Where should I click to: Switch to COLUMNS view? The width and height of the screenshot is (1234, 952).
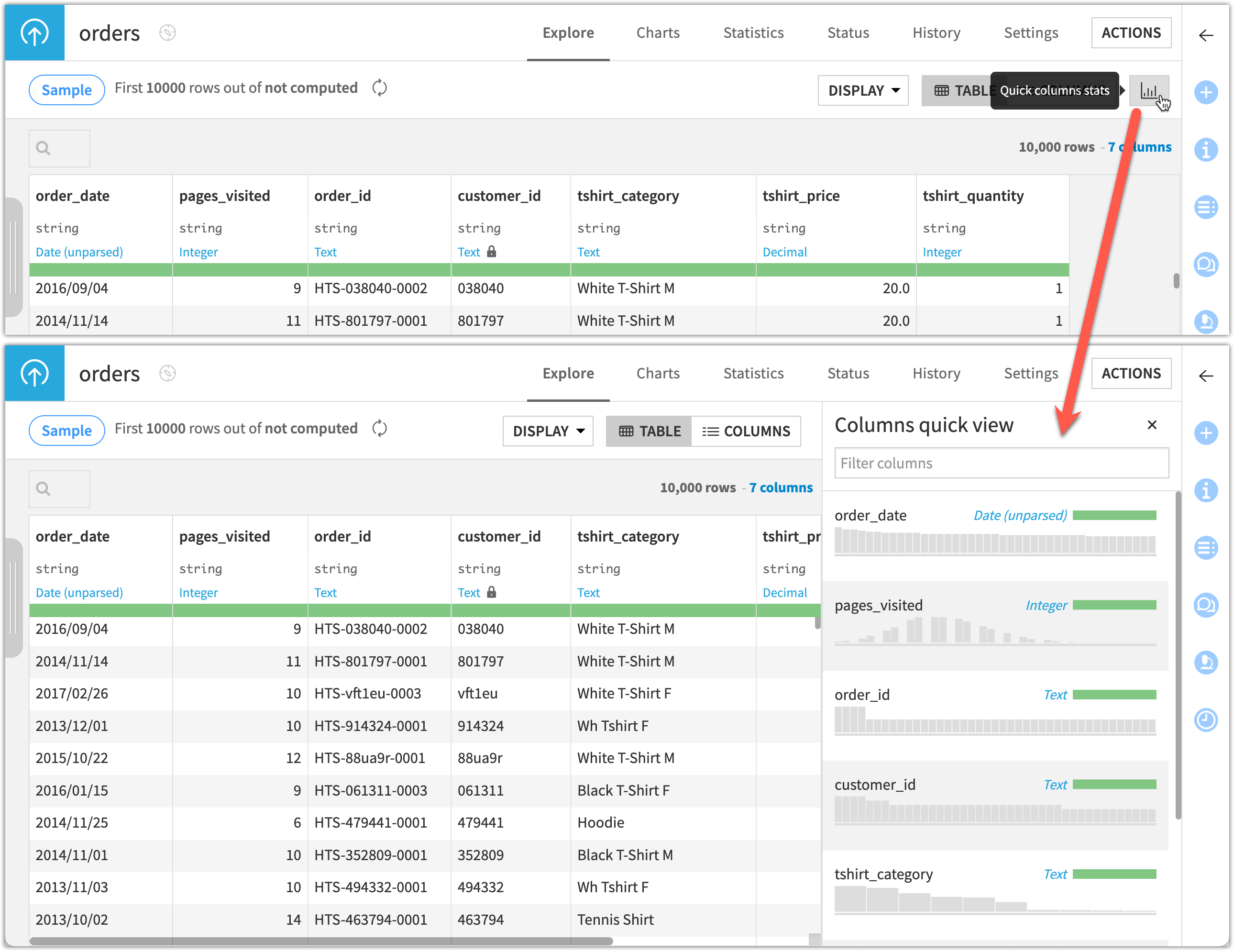pos(747,431)
